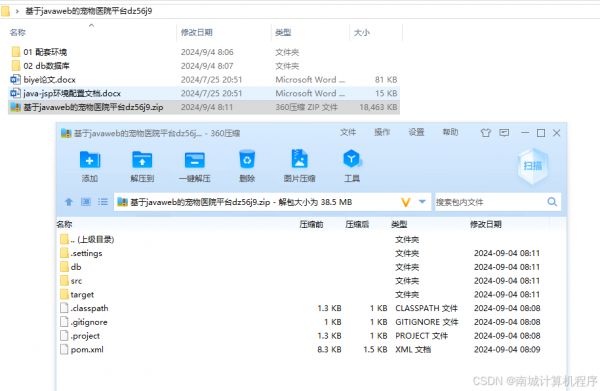The width and height of the screenshot is (600, 391).
Task: Click the src folder icon in archive
Action: pyautogui.click(x=64, y=280)
